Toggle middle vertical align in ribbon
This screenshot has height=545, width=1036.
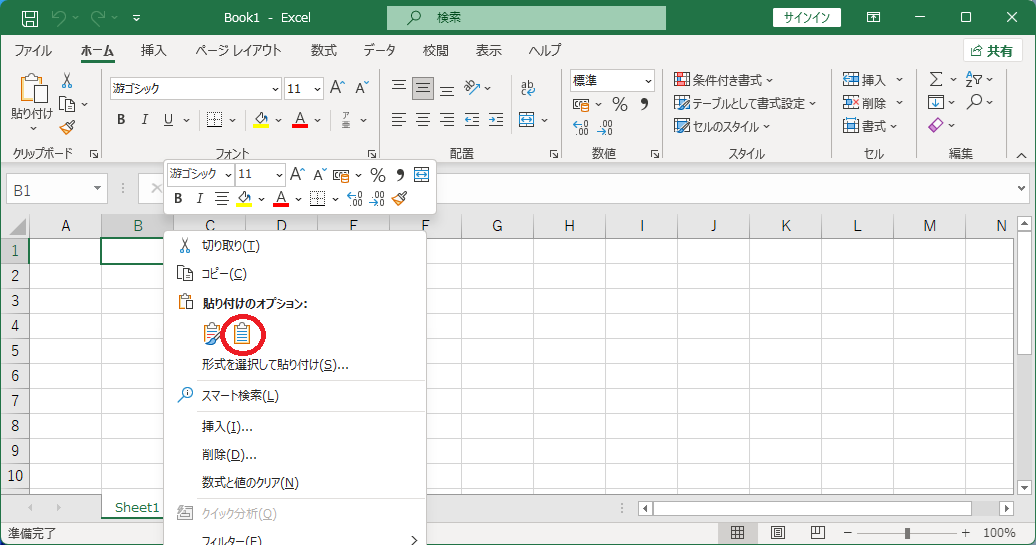(423, 88)
